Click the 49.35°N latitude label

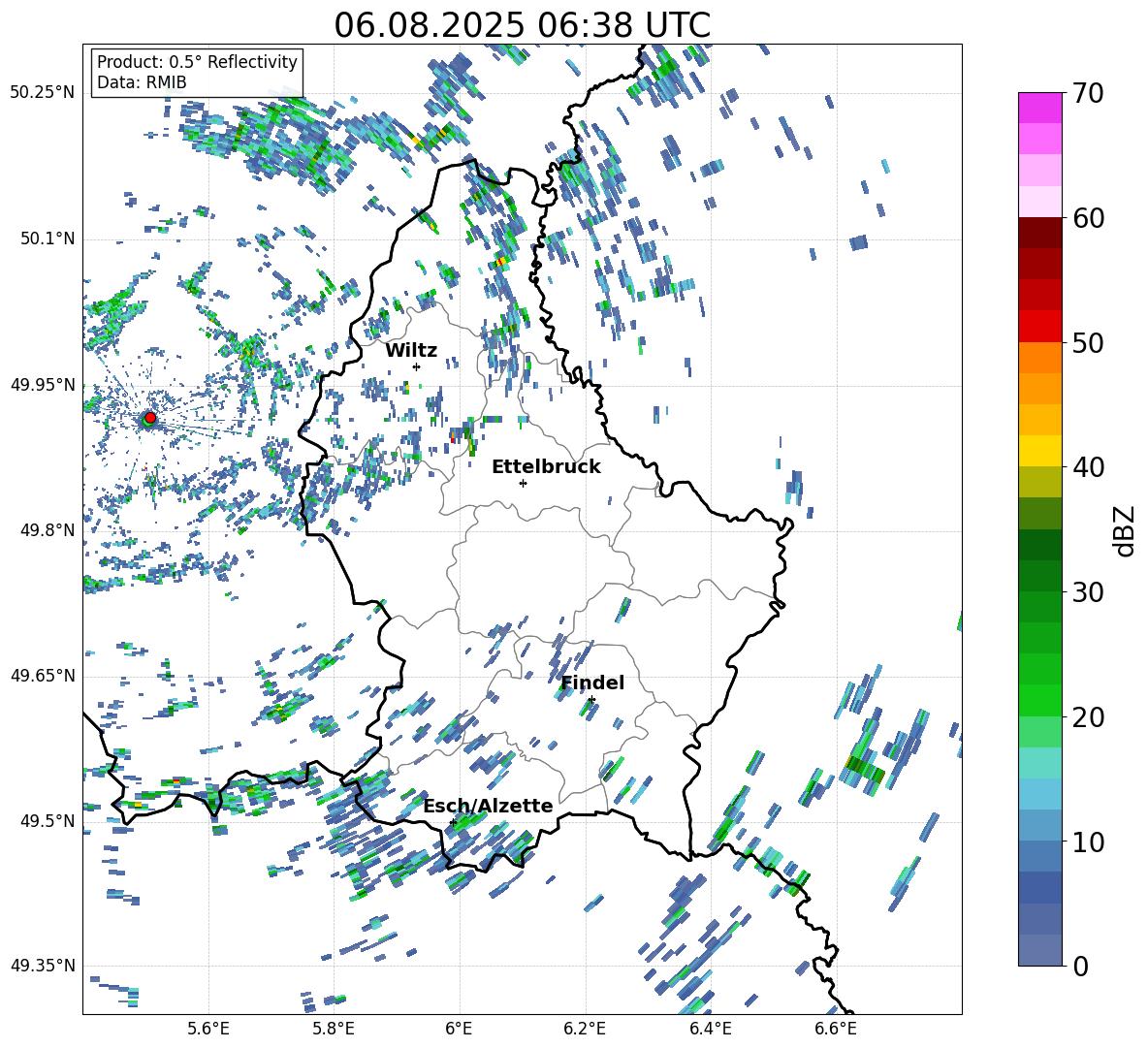pyautogui.click(x=43, y=966)
